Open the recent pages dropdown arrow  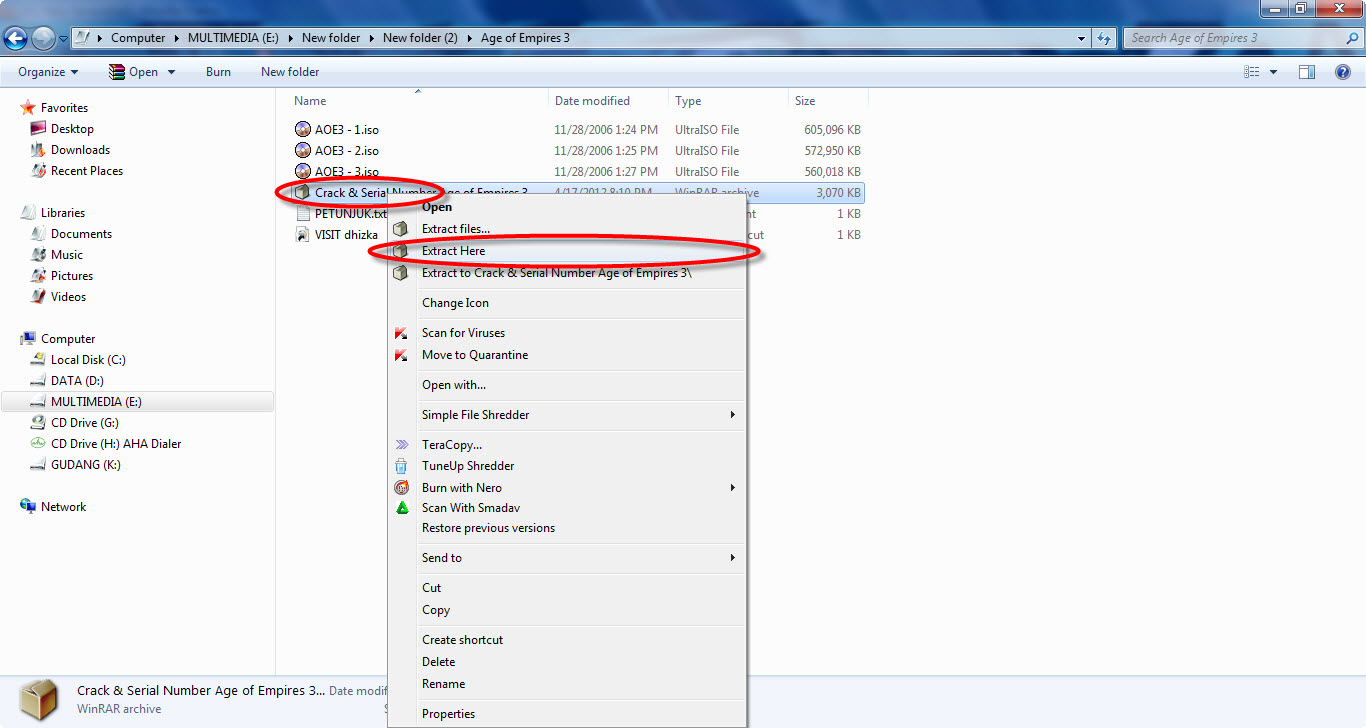click(64, 39)
